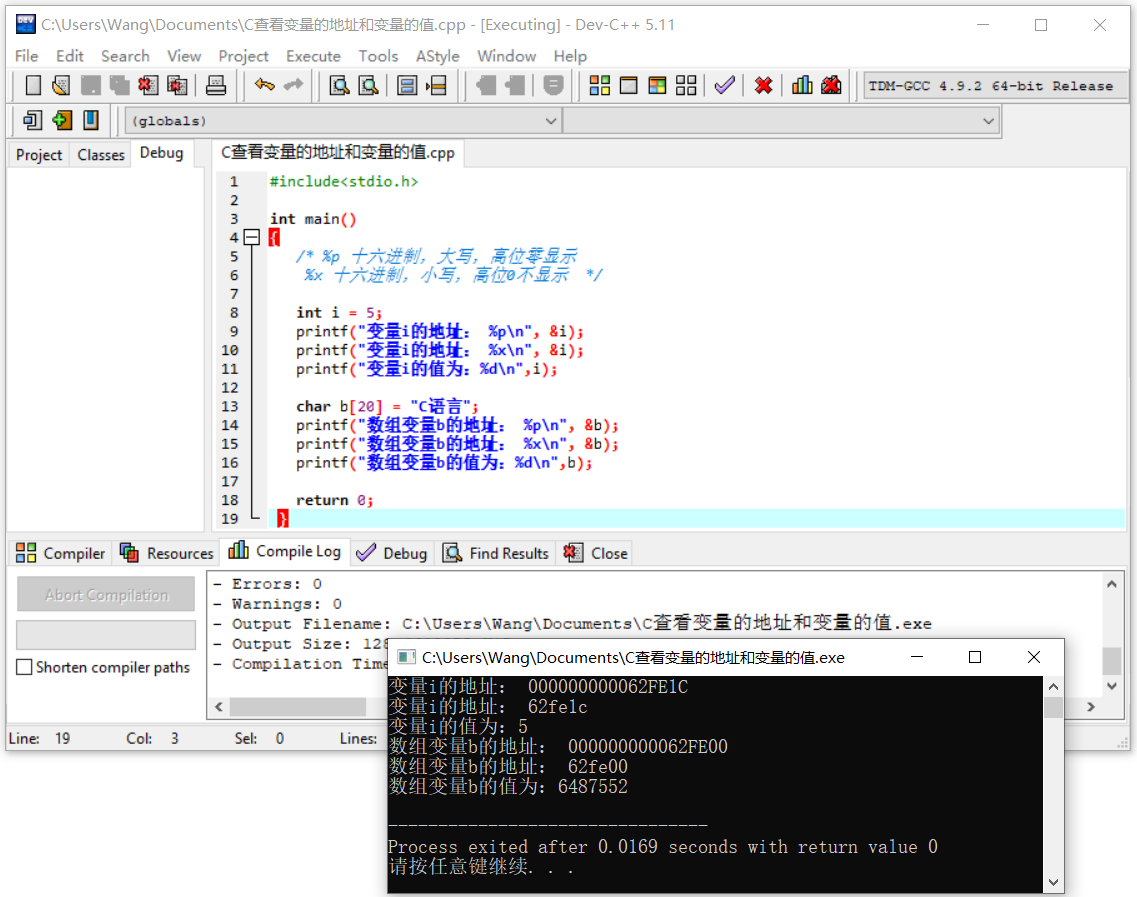This screenshot has height=897, width=1137.
Task: Open the Window menu
Action: click(506, 56)
